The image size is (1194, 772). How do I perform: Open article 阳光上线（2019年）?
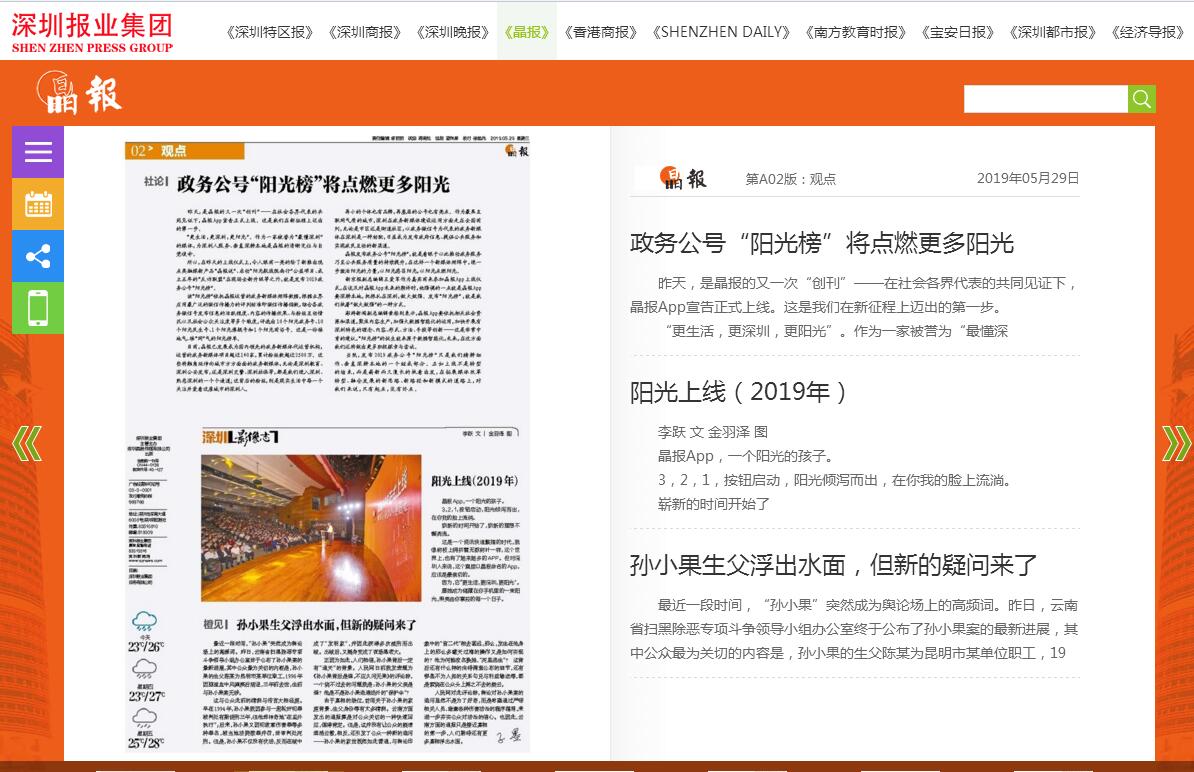pyautogui.click(x=739, y=392)
